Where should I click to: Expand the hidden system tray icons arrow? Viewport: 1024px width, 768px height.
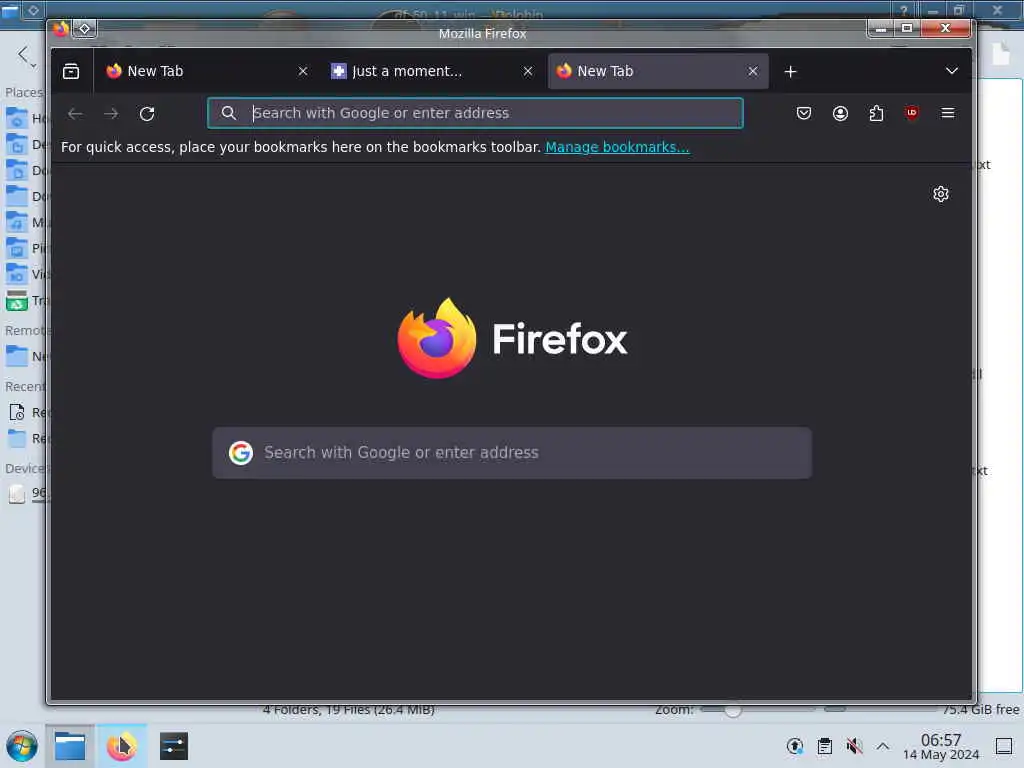(x=882, y=746)
